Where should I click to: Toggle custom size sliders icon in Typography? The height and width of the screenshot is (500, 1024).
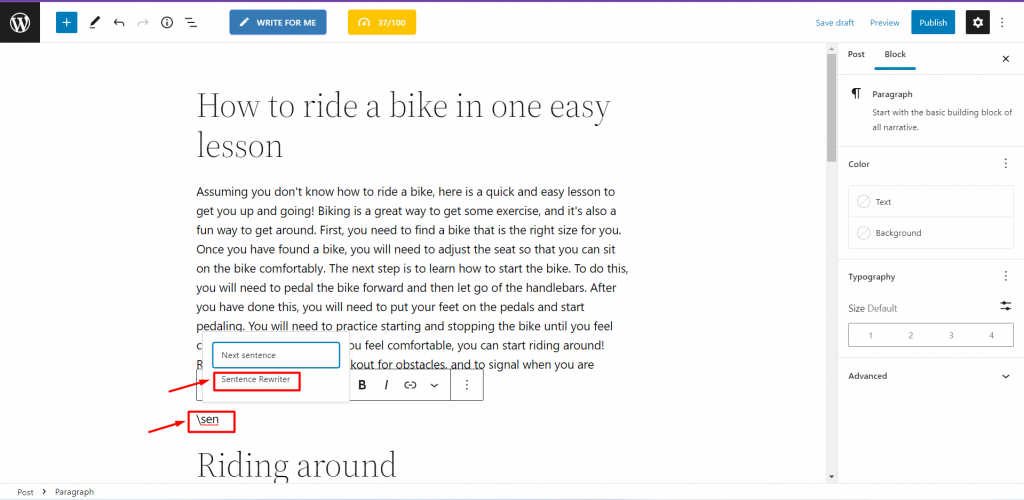pyautogui.click(x=1006, y=305)
